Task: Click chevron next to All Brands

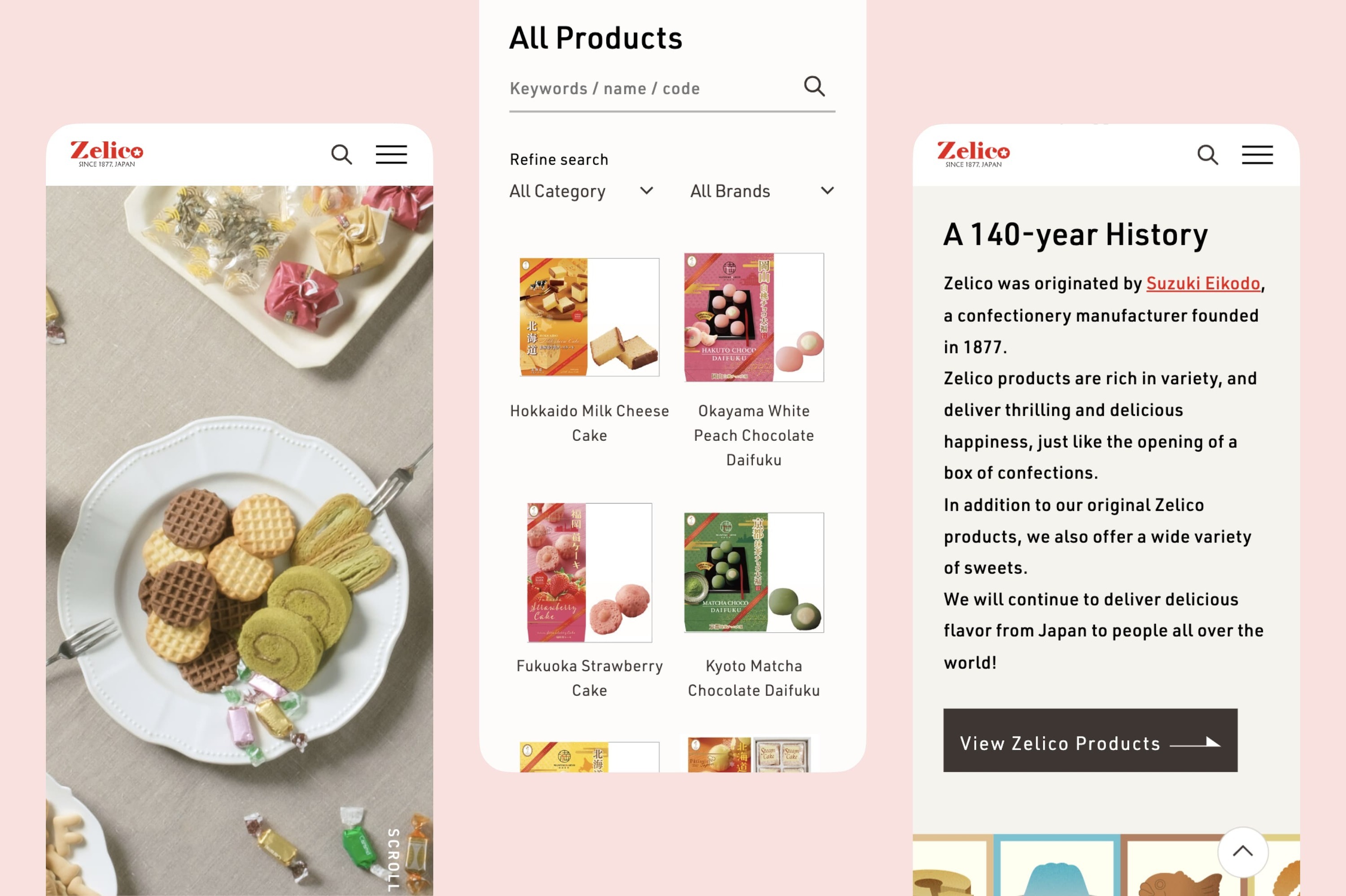Action: (x=827, y=190)
